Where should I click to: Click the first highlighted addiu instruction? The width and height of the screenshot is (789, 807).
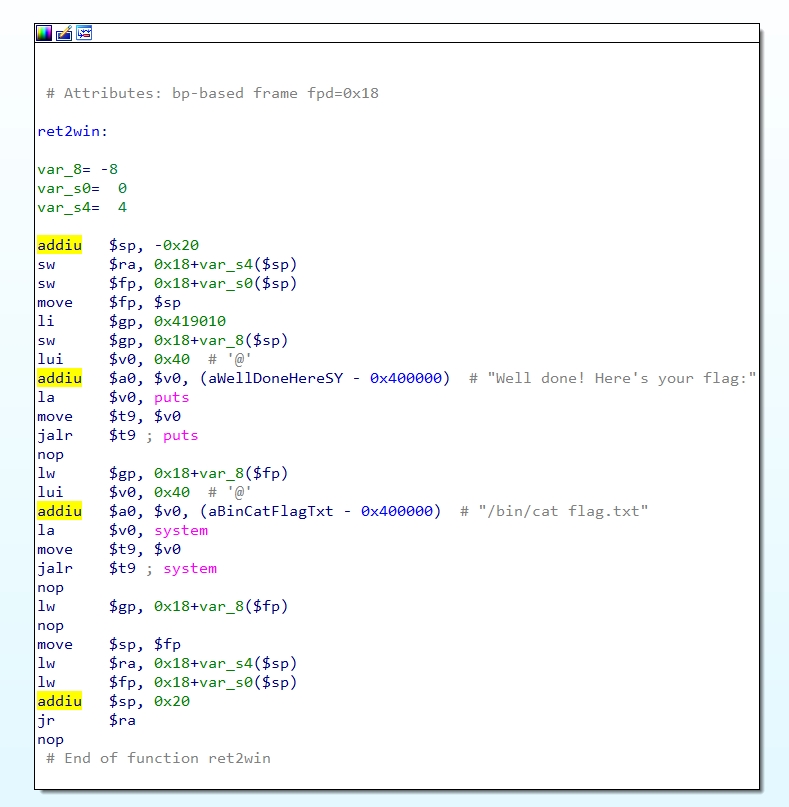tap(59, 245)
